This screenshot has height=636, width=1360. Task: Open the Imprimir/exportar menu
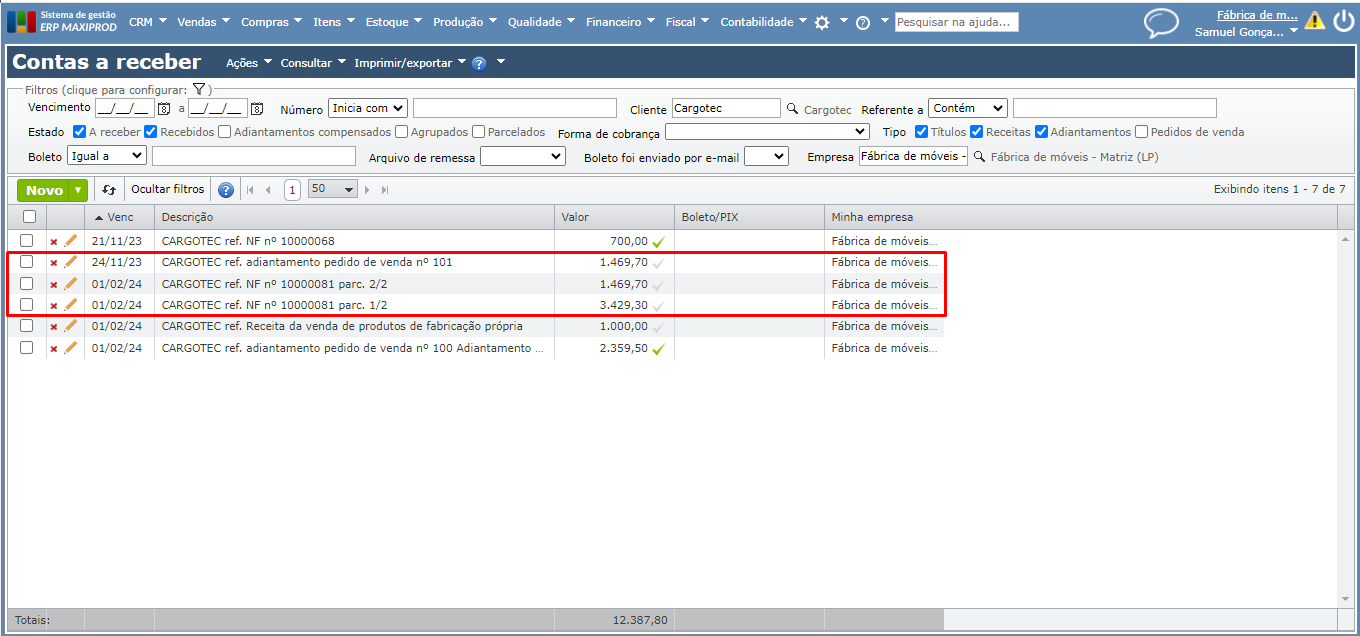410,63
